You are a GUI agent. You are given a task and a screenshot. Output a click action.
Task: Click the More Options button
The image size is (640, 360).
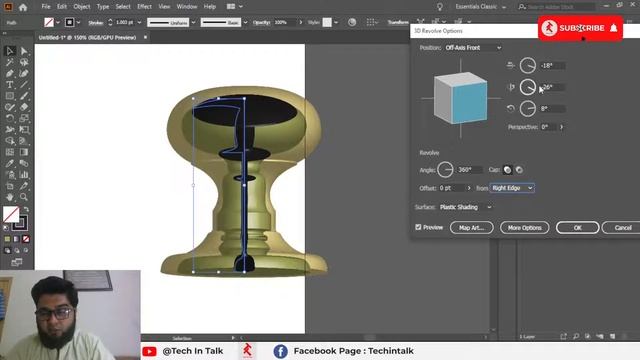click(x=524, y=228)
